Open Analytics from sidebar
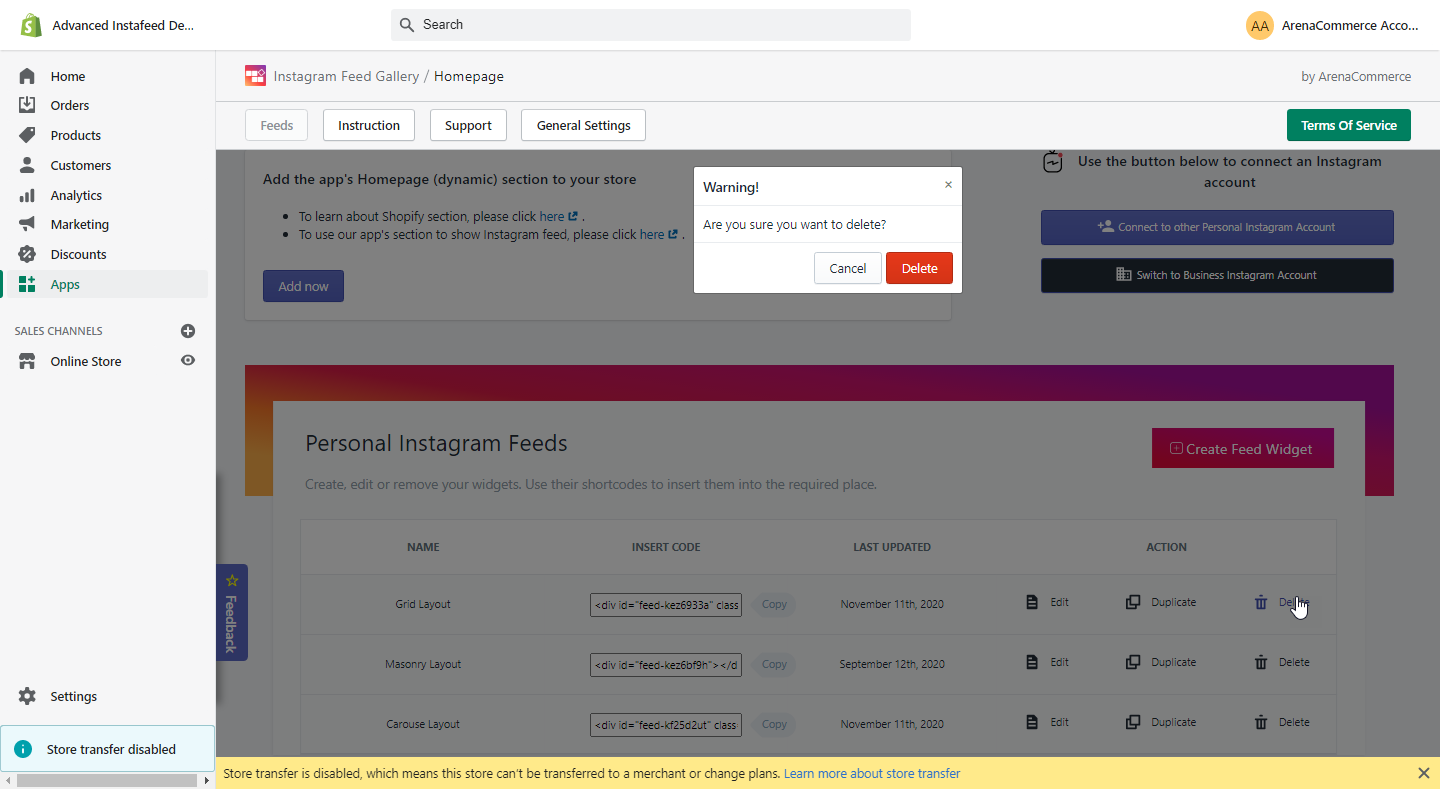The height and width of the screenshot is (789, 1440). (76, 195)
